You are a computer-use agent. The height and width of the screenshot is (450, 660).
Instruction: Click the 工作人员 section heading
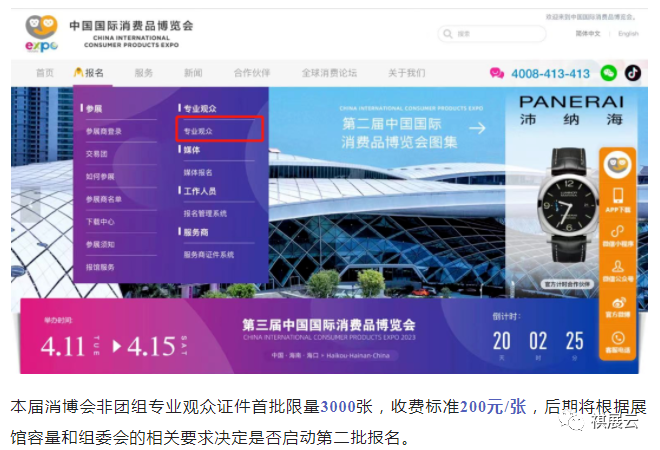200,191
